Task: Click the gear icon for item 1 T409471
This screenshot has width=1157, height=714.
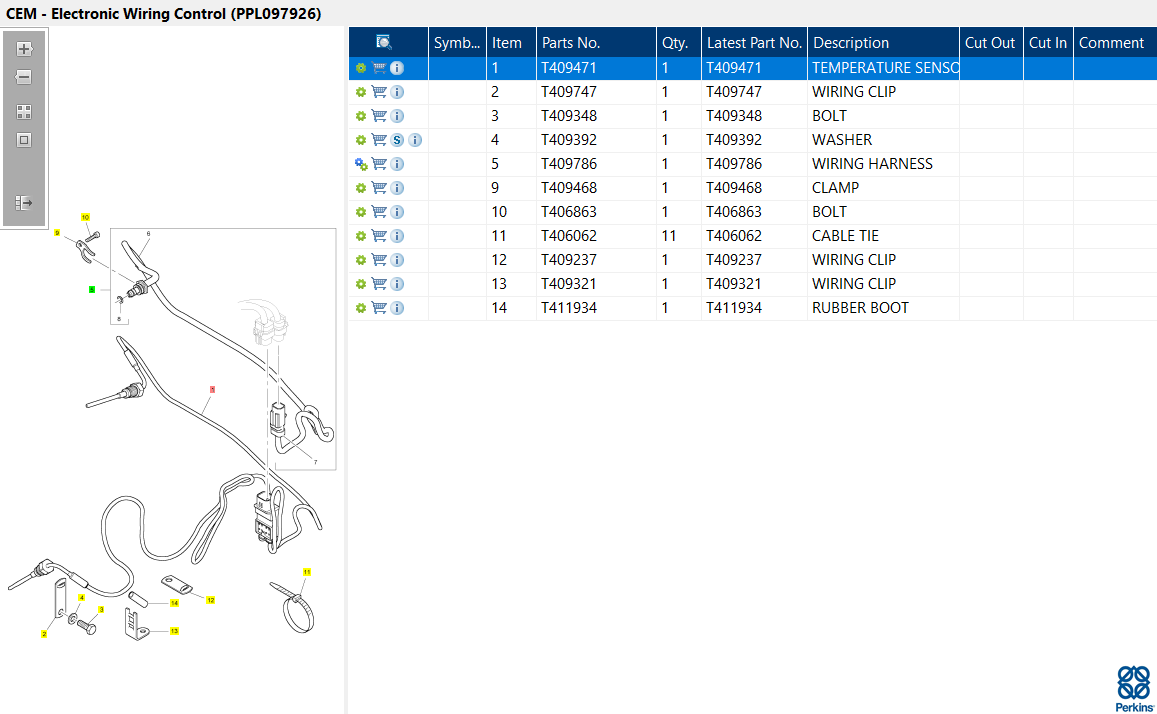Action: pos(361,68)
